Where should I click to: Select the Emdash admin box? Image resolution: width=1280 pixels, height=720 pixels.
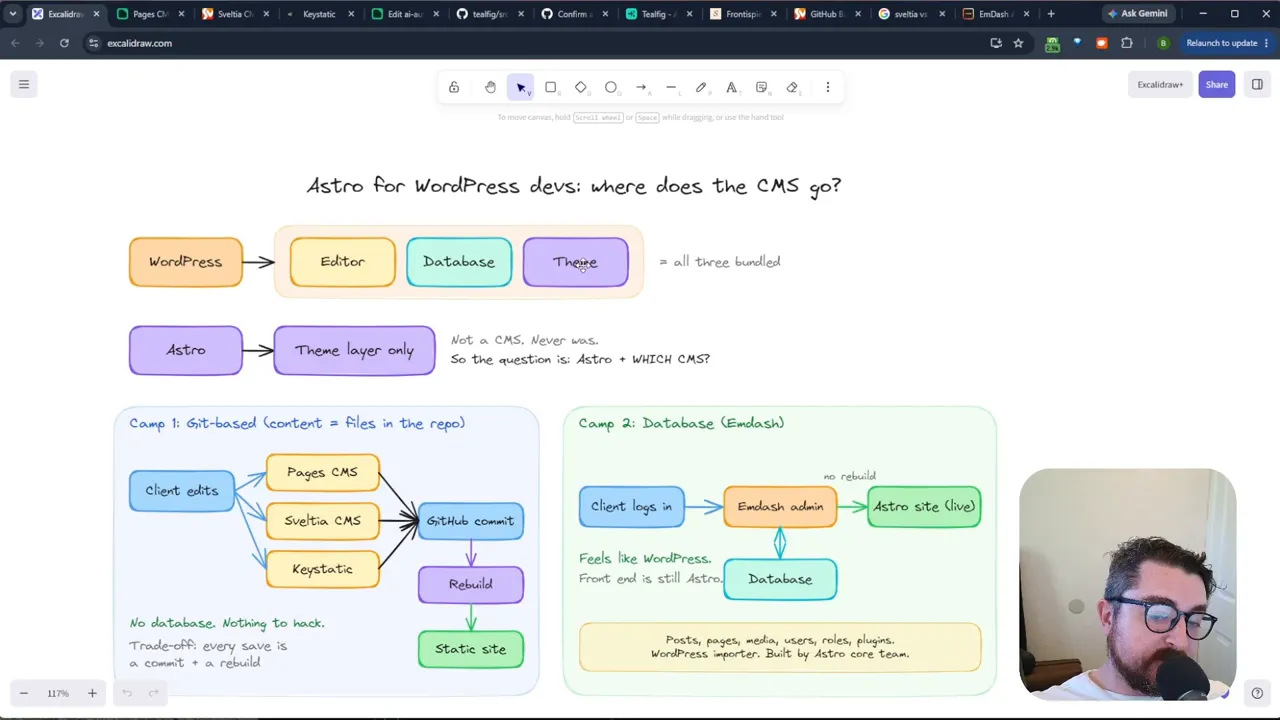click(780, 507)
